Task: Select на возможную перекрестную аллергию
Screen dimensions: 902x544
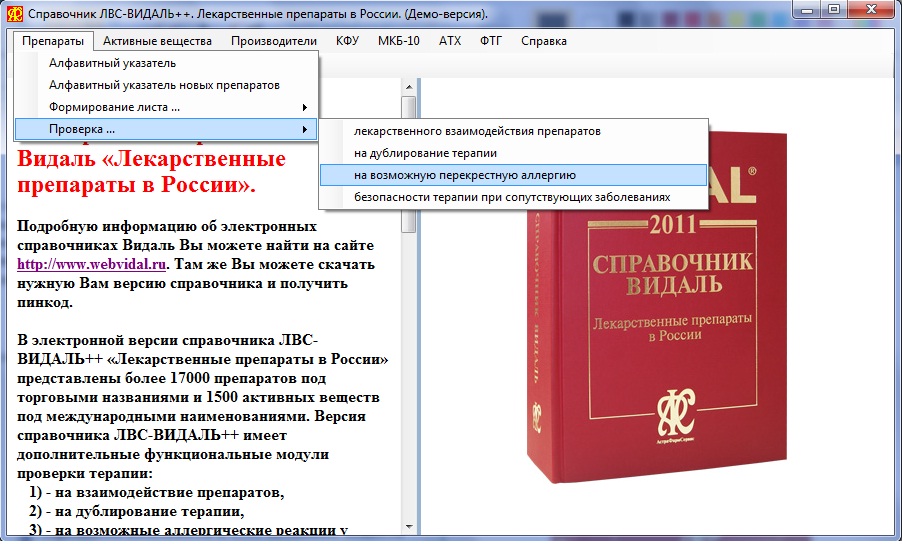Action: (x=513, y=175)
